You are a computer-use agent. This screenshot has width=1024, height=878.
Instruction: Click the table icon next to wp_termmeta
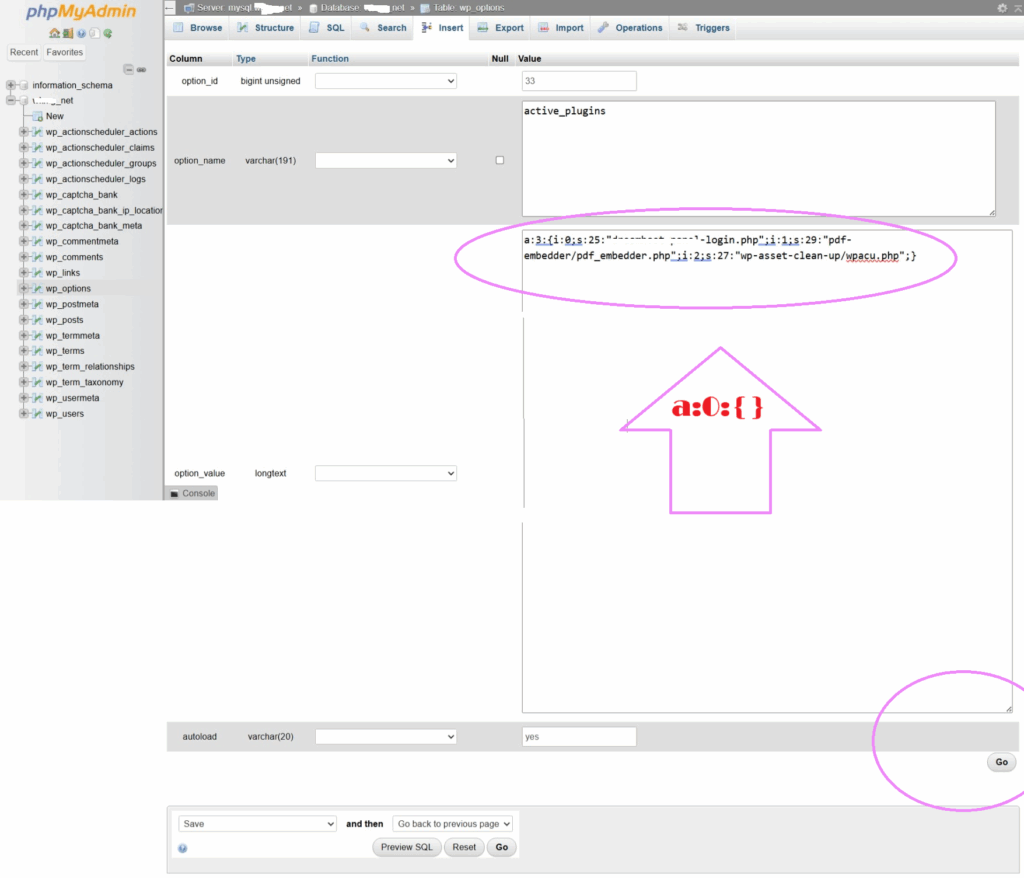tap(37, 336)
